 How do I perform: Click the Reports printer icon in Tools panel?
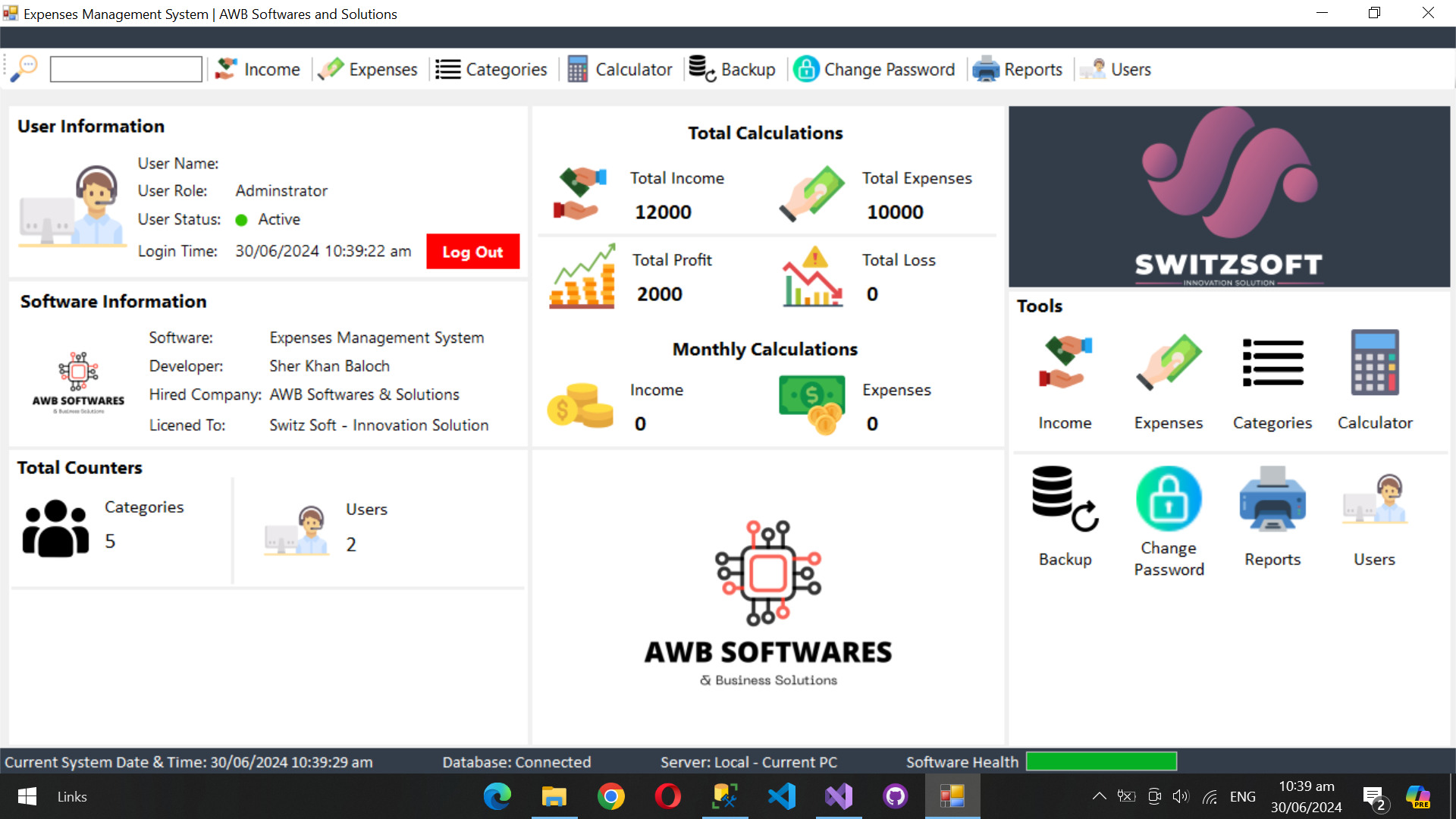click(1272, 498)
